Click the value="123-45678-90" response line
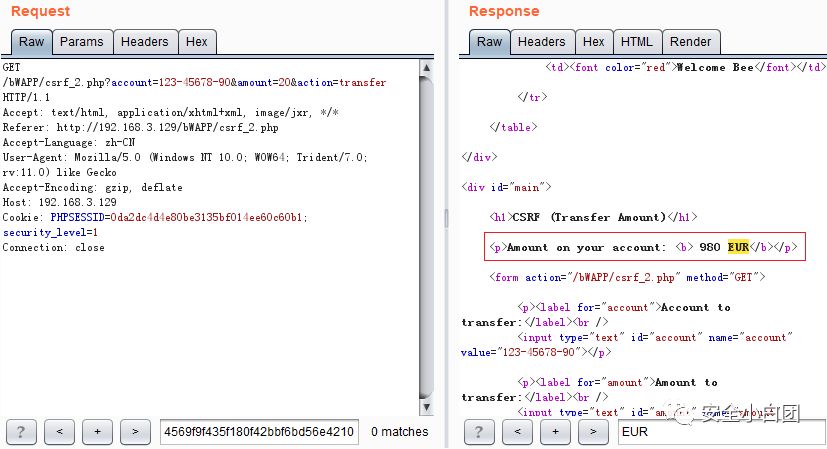The image size is (827, 449). (x=536, y=352)
